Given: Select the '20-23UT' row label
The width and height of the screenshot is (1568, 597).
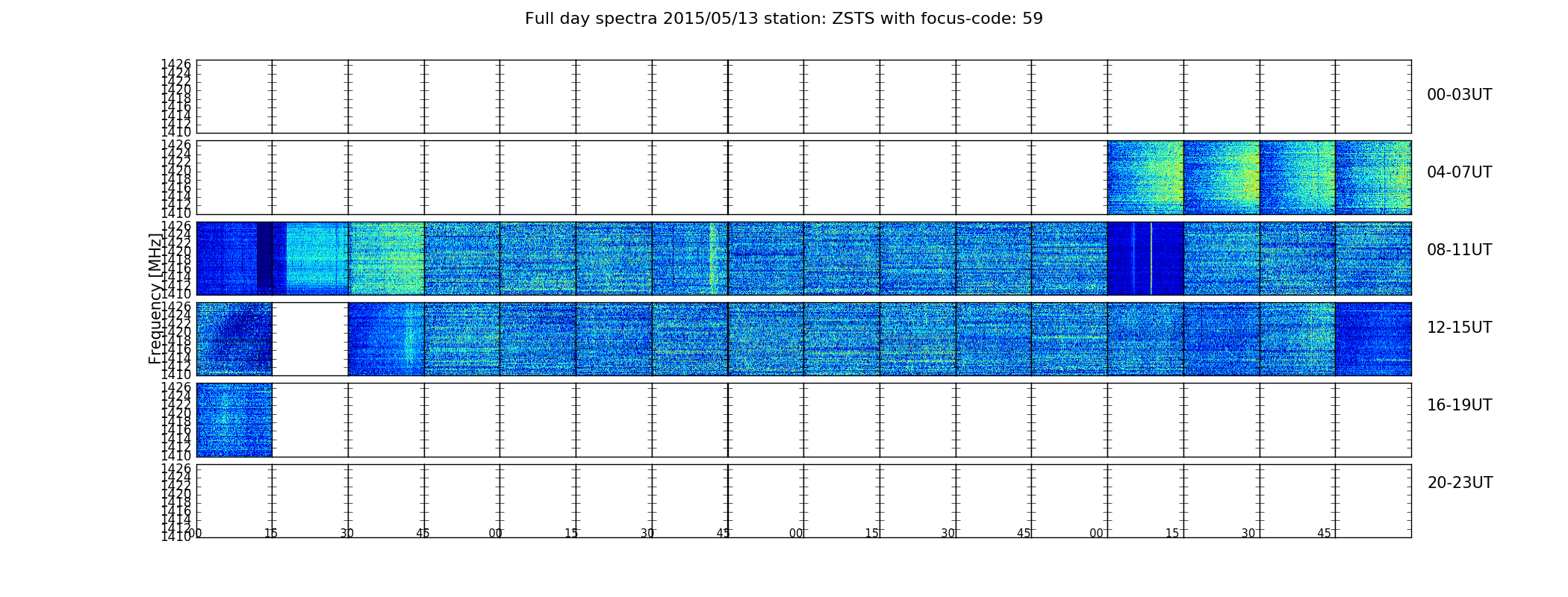Looking at the screenshot, I should [x=1460, y=483].
